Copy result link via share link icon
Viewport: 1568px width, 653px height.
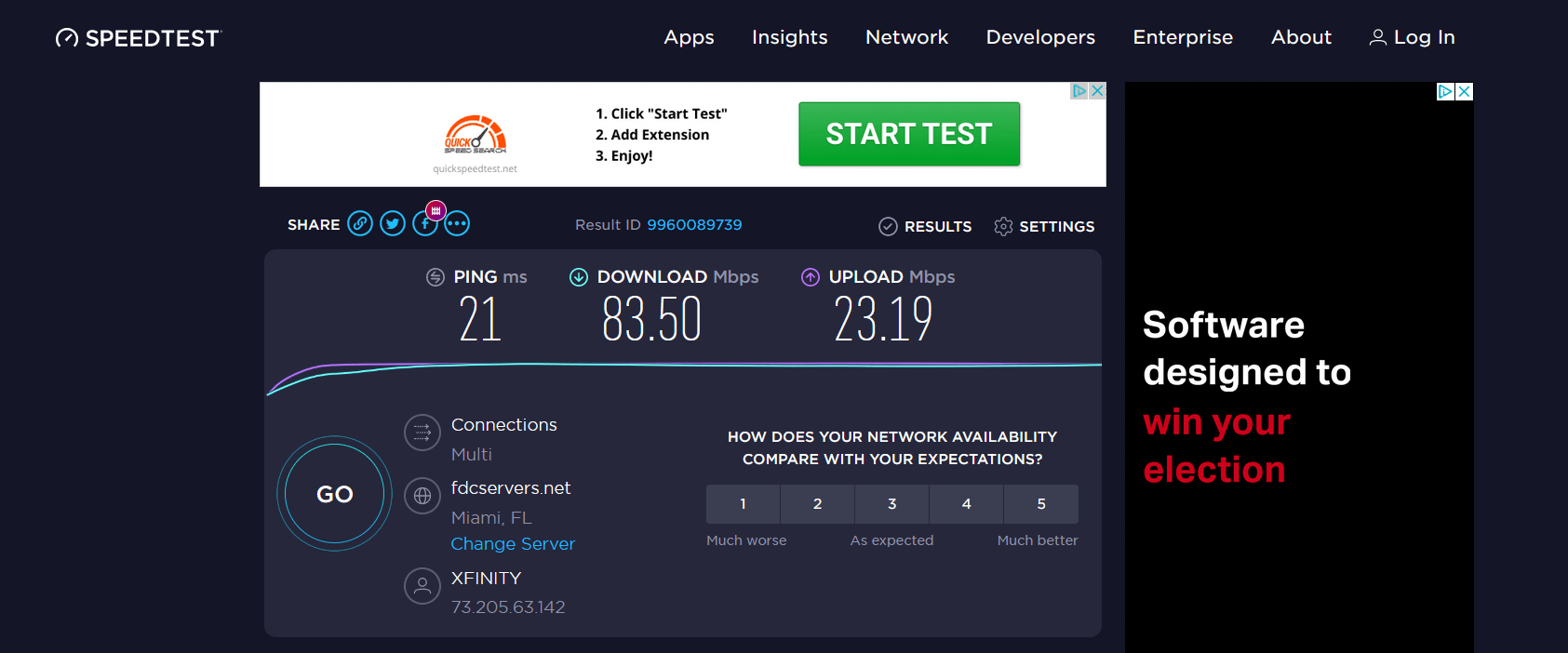click(x=360, y=223)
